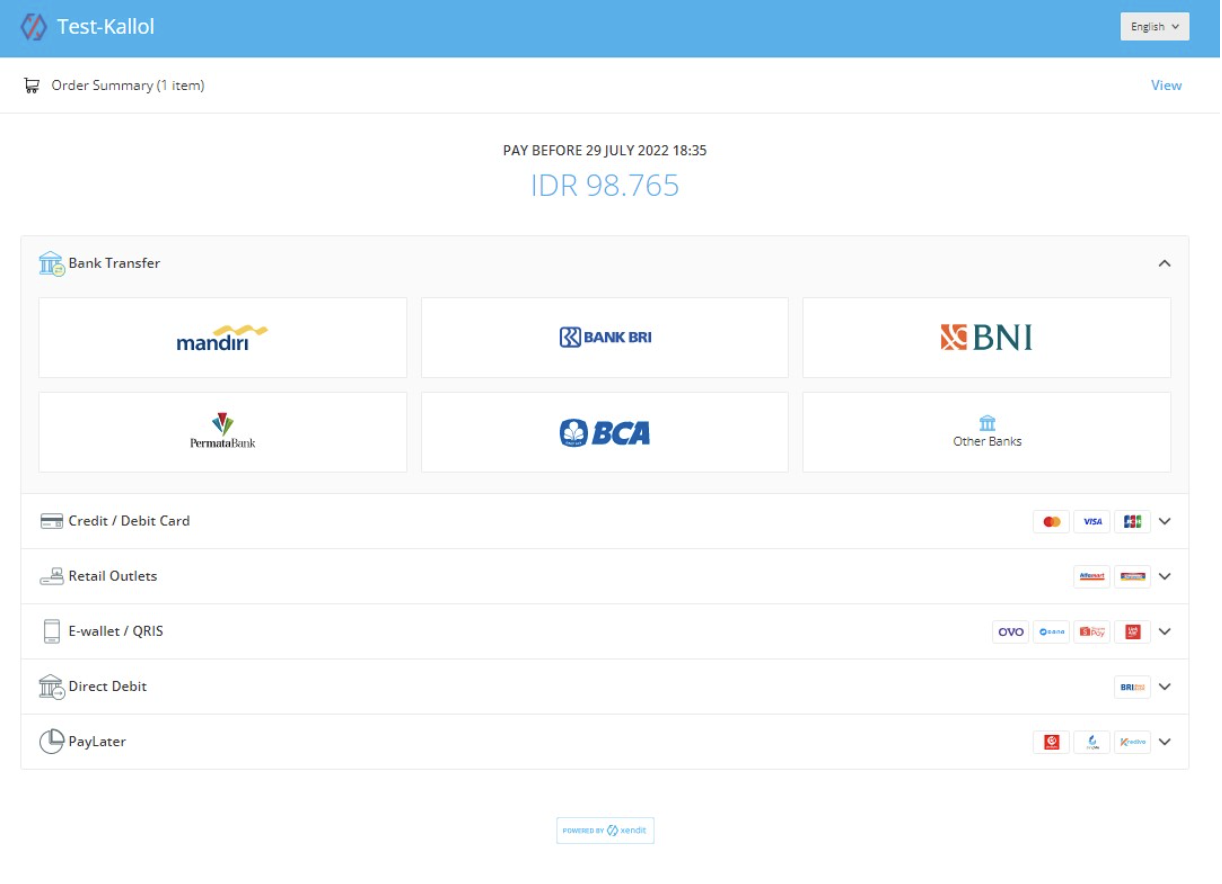Click the JCB logo
The height and width of the screenshot is (884, 1222).
1132,521
